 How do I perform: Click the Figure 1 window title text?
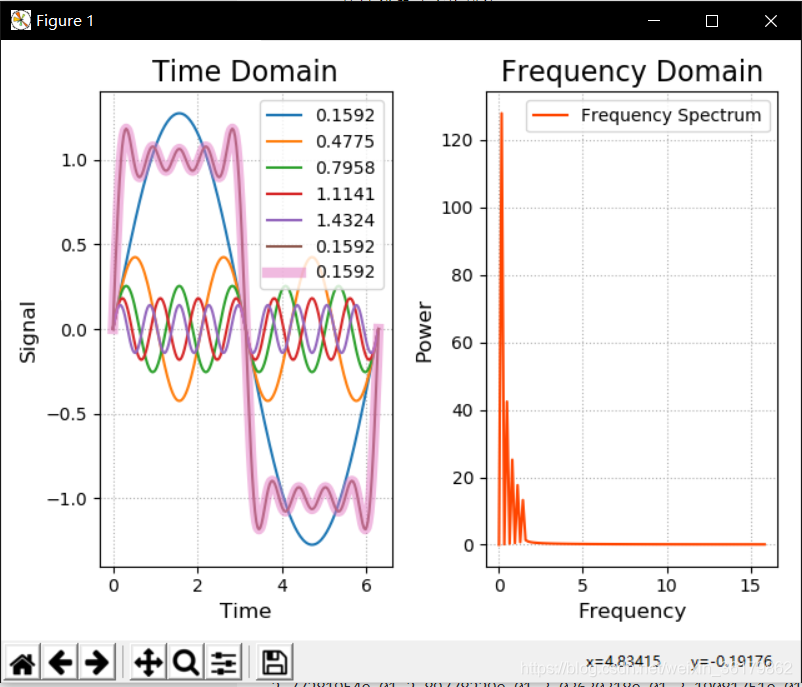65,21
